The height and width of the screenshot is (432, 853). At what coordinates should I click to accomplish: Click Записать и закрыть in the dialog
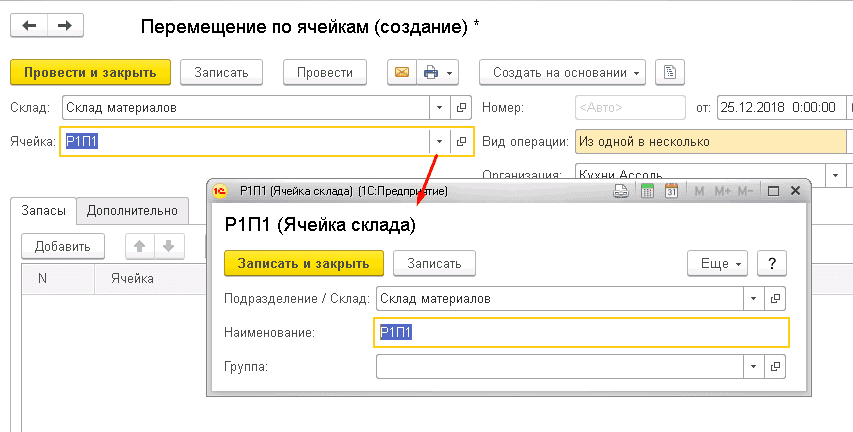[304, 263]
